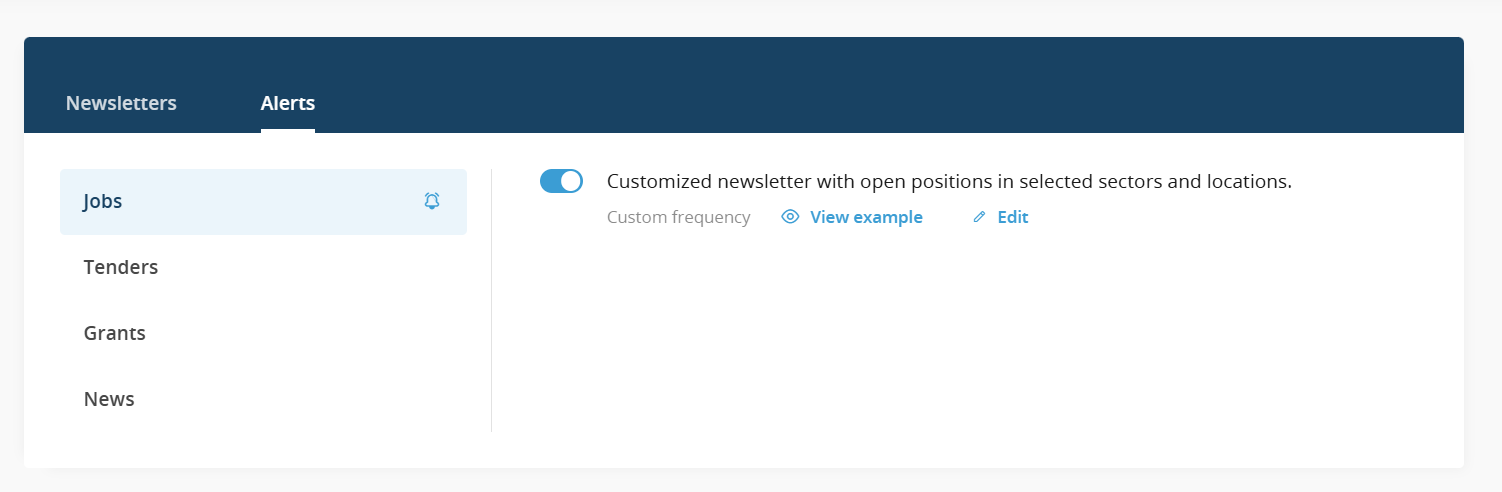The image size is (1502, 492).
Task: Click the vertical divider beside the sidebar
Action: click(x=491, y=300)
